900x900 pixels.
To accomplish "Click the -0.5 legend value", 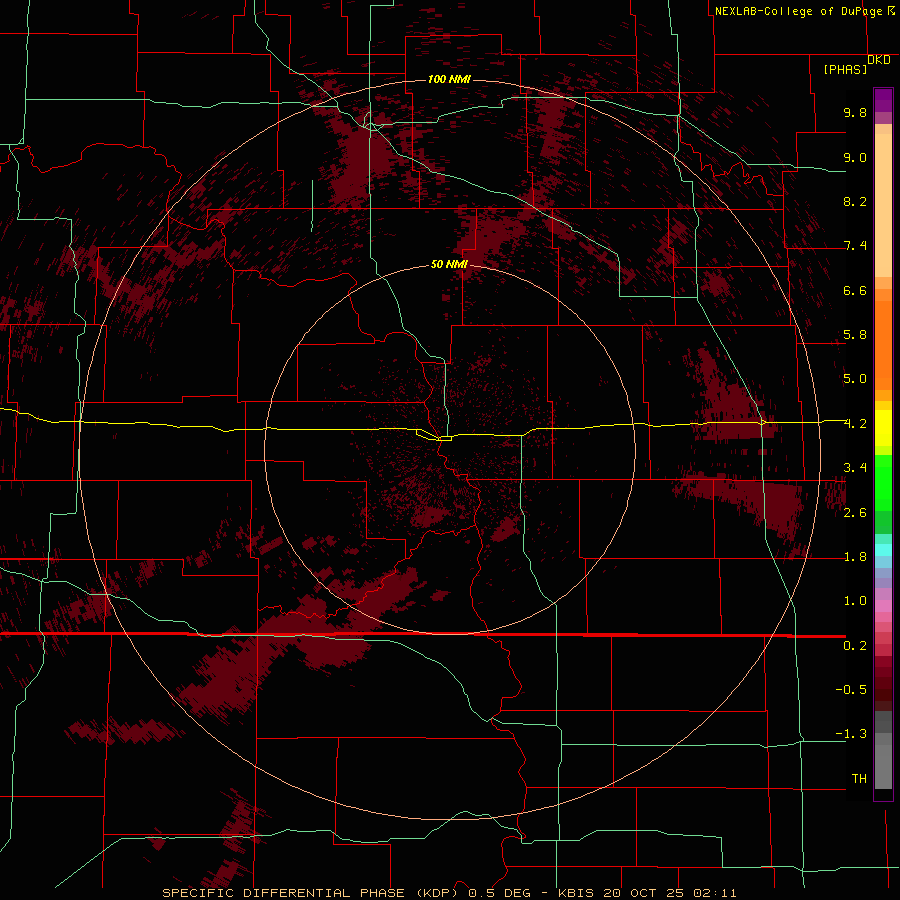I will (x=851, y=690).
